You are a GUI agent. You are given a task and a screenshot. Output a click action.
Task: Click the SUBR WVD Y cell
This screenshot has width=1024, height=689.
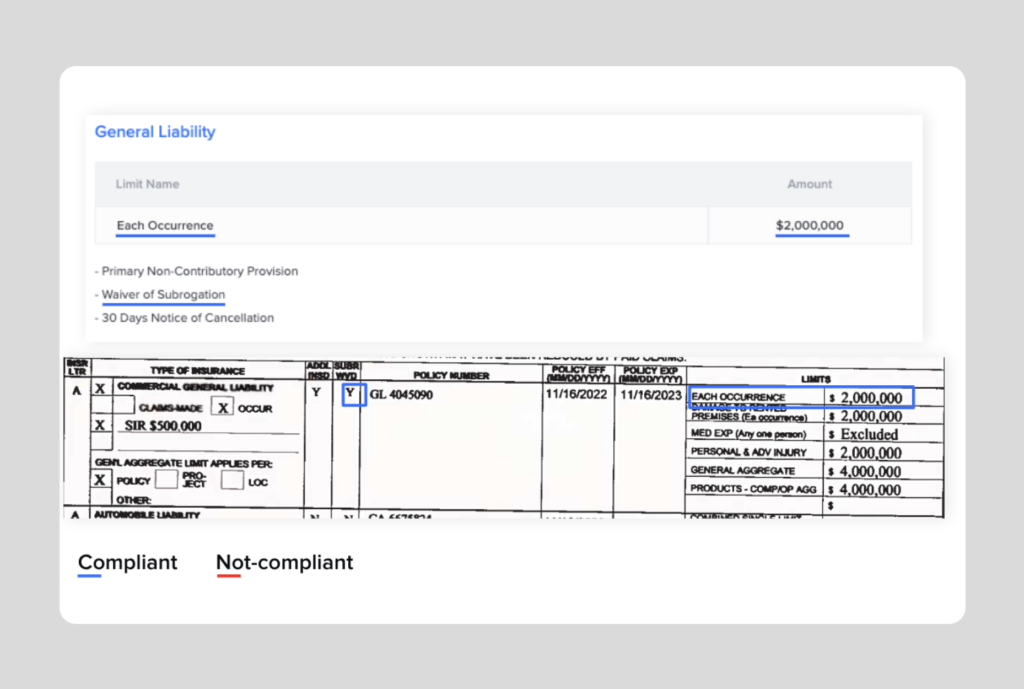[353, 394]
